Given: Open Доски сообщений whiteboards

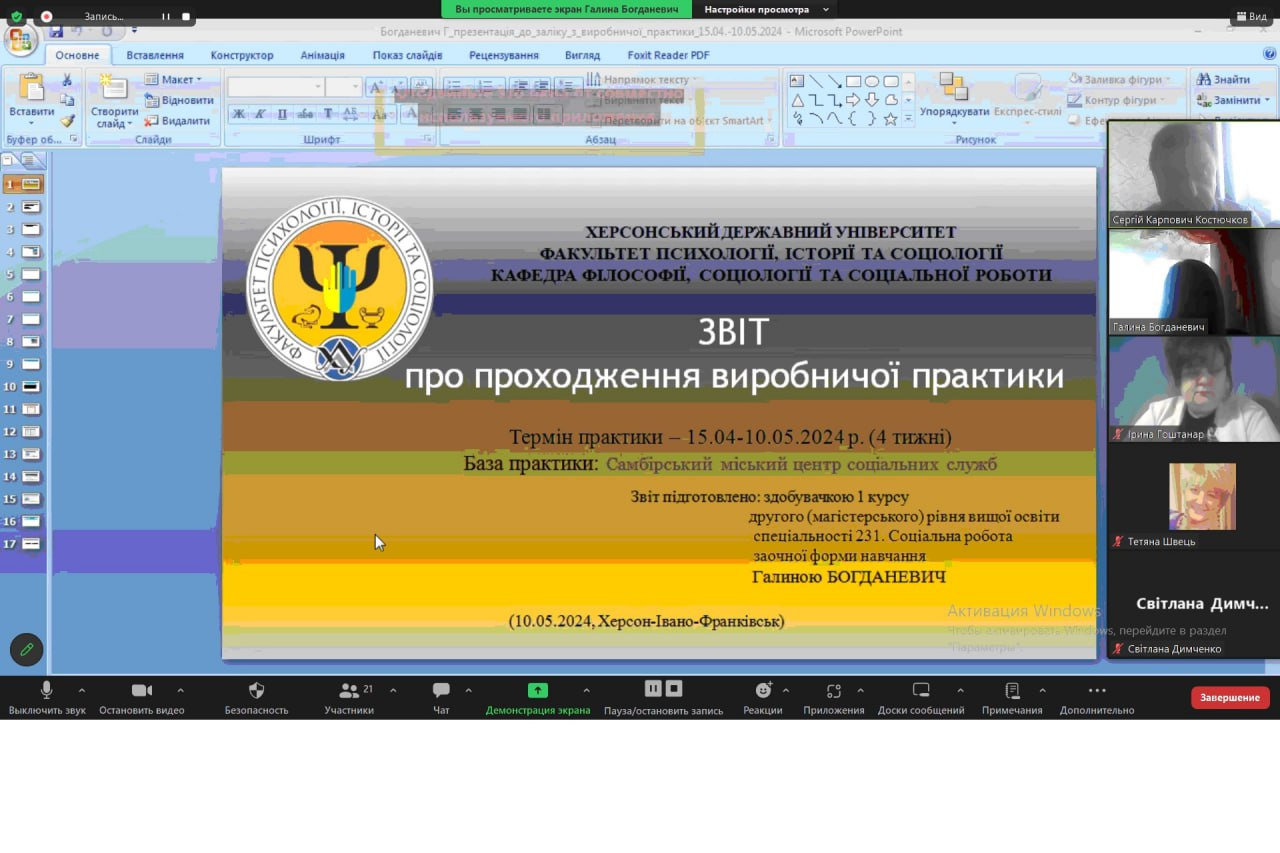Looking at the screenshot, I should pos(921,698).
